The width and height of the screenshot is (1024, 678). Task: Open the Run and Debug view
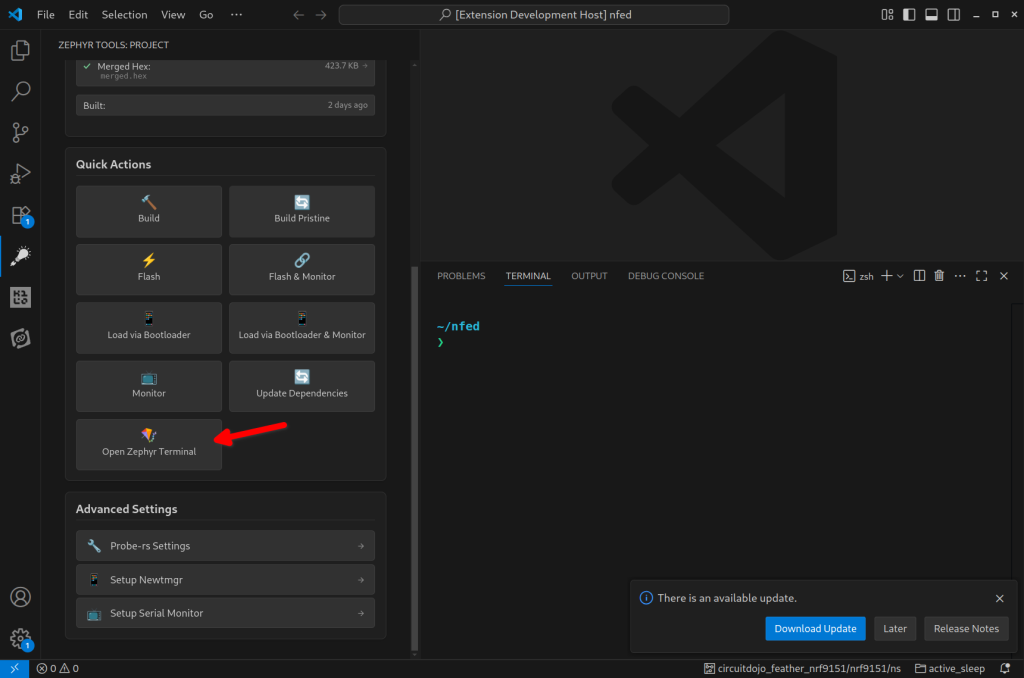tap(20, 174)
